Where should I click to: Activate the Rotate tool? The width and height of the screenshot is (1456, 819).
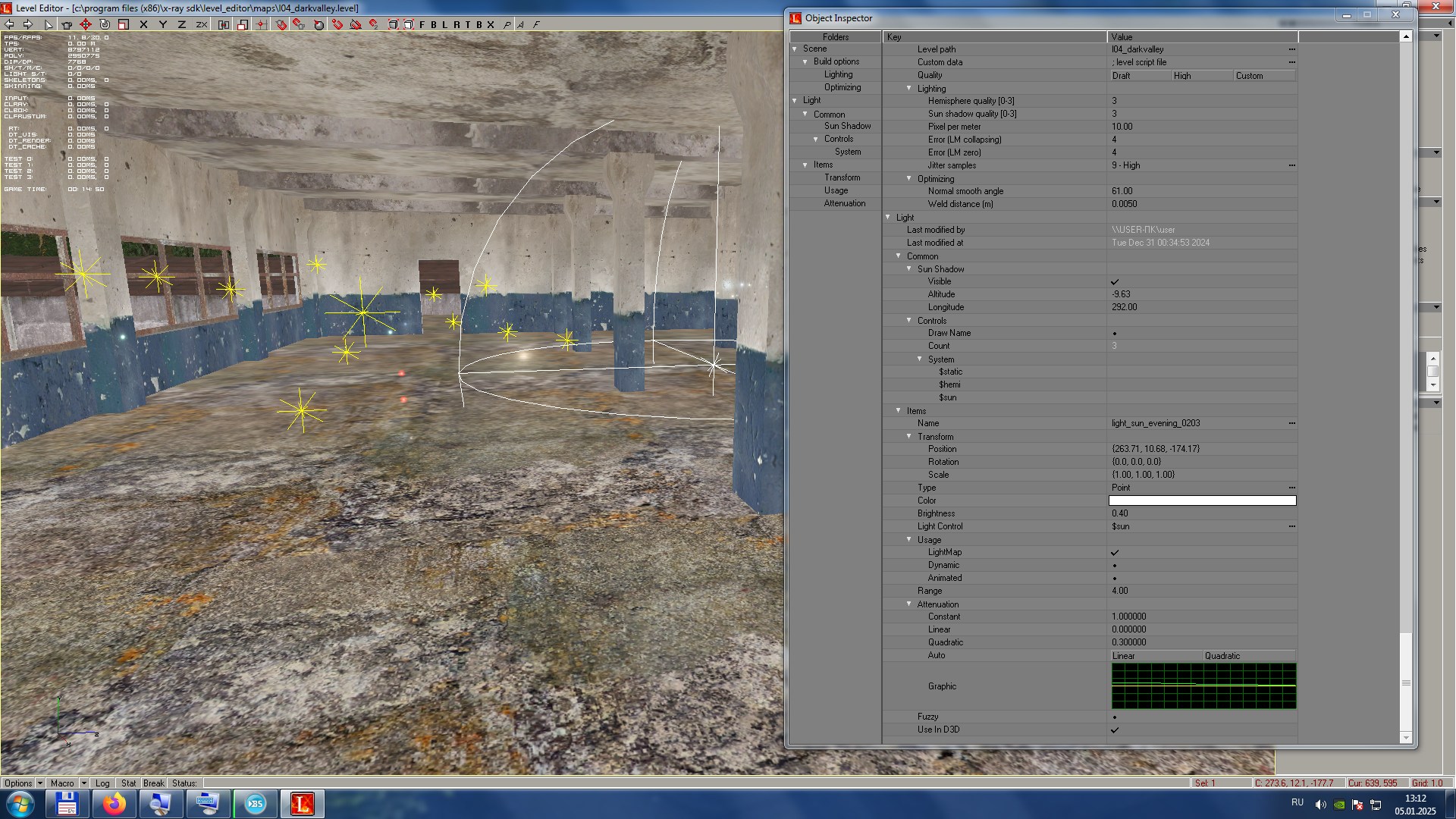point(105,24)
